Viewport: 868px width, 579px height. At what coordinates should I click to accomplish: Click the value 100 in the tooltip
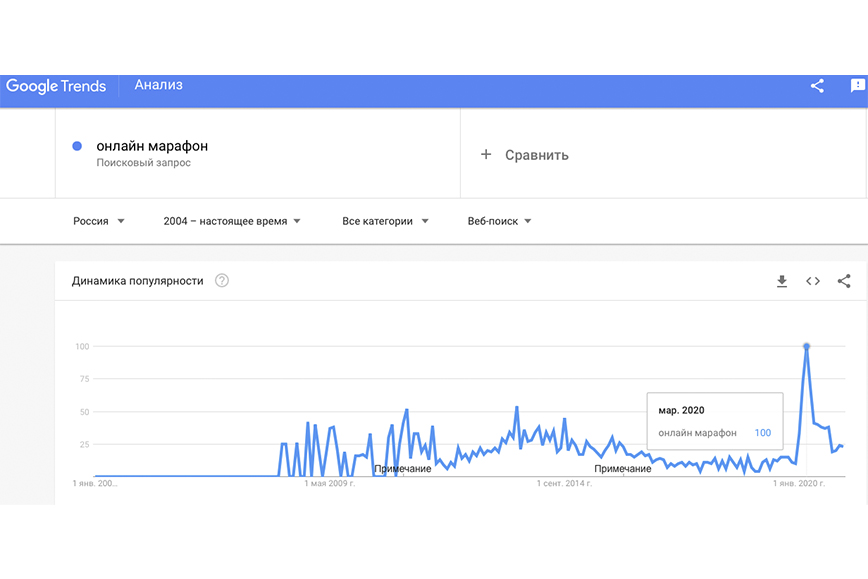coord(763,433)
